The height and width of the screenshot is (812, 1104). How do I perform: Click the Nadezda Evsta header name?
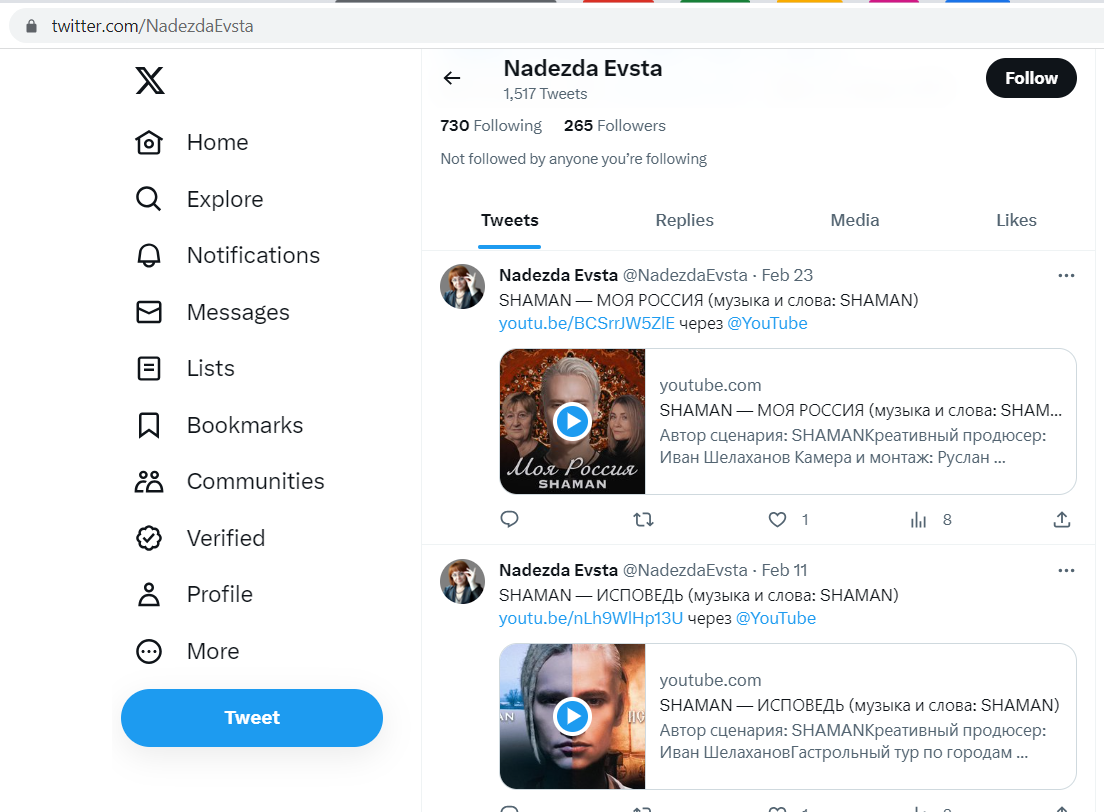(583, 68)
